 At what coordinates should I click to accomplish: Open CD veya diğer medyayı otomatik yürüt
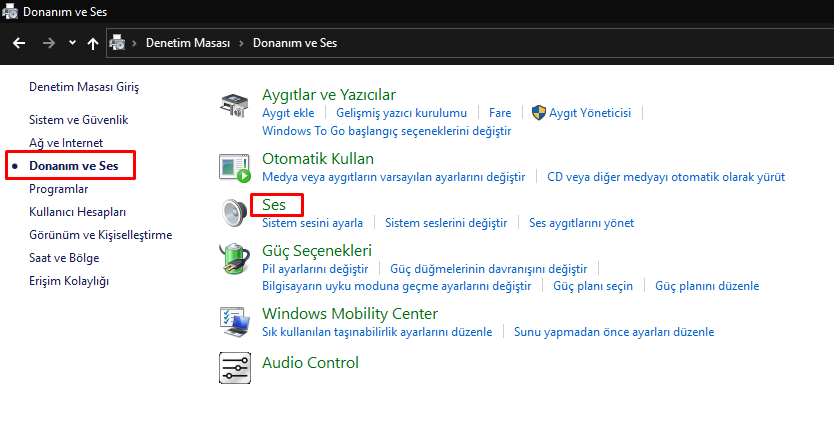point(666,177)
